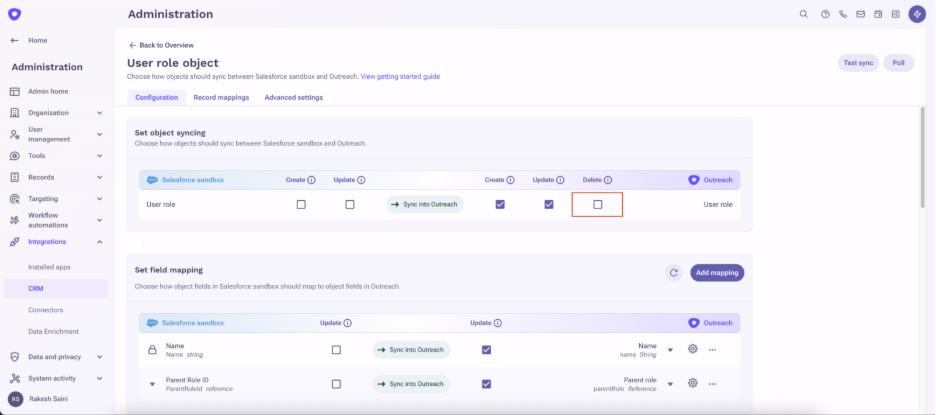Expand the Records menu chevron
The height and width of the screenshot is (415, 936).
(100, 177)
